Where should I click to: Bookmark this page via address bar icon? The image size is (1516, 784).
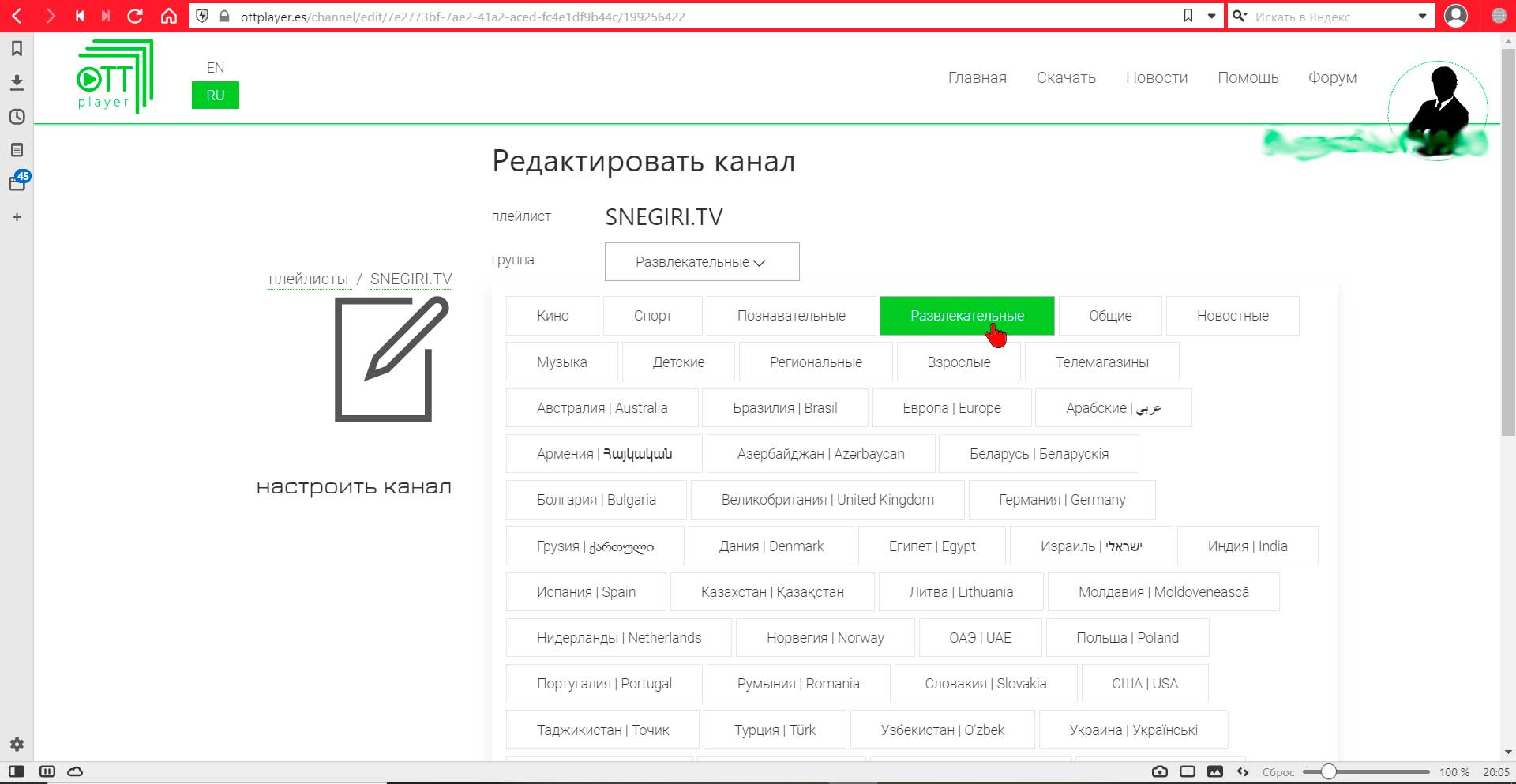[1188, 16]
